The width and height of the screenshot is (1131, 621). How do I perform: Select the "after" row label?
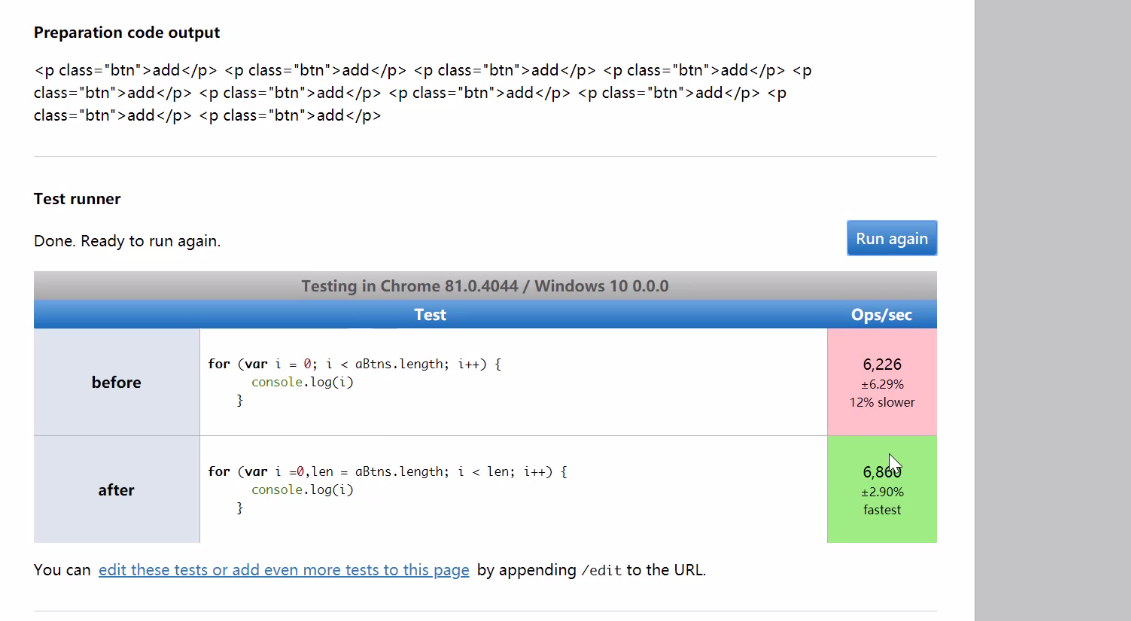pos(116,489)
